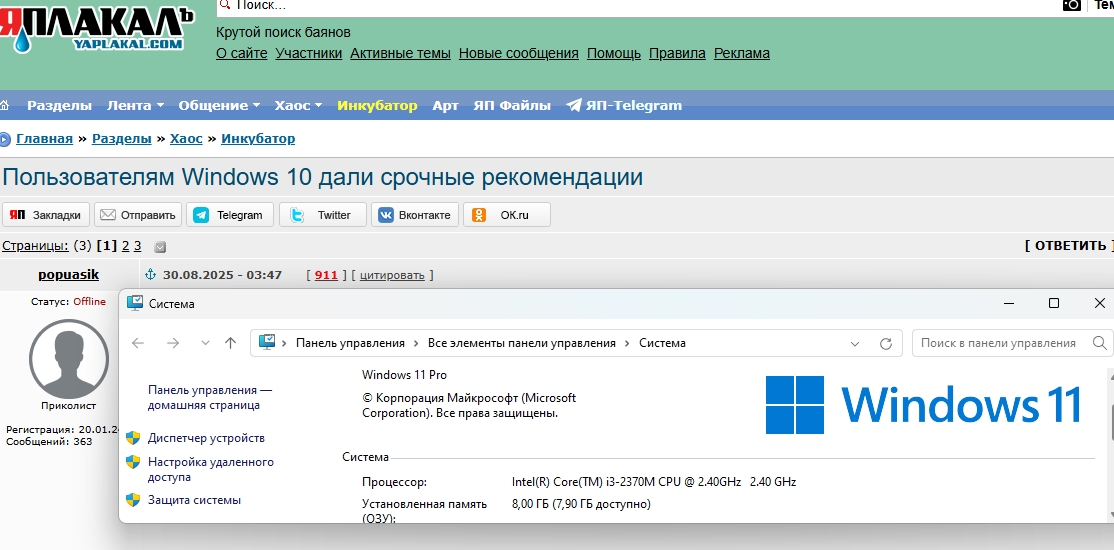The width and height of the screenshot is (1114, 550).
Task: Click the small gray icon after page numbers
Action: tap(161, 247)
